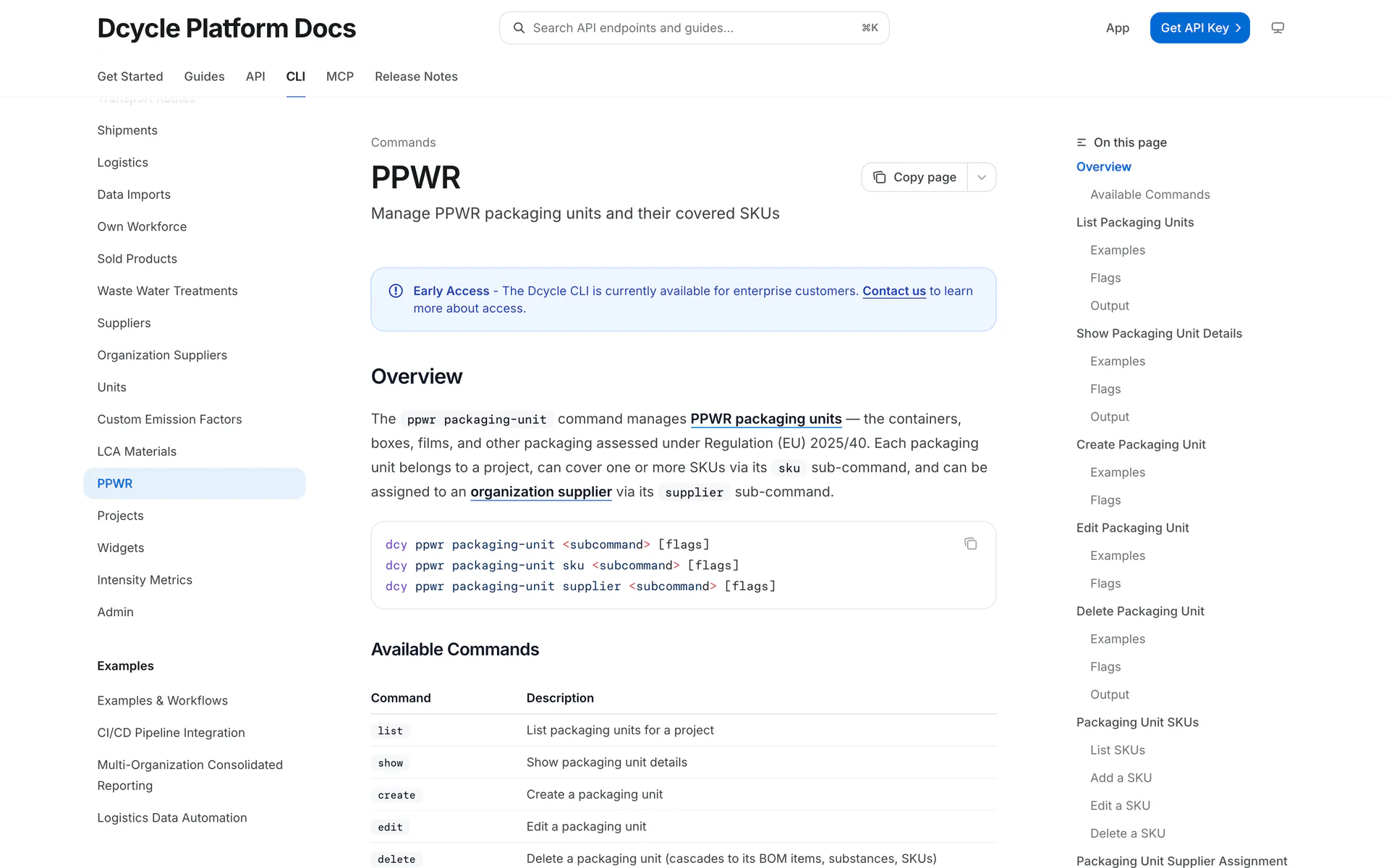Jump to Delete a SKU entry

(1128, 833)
